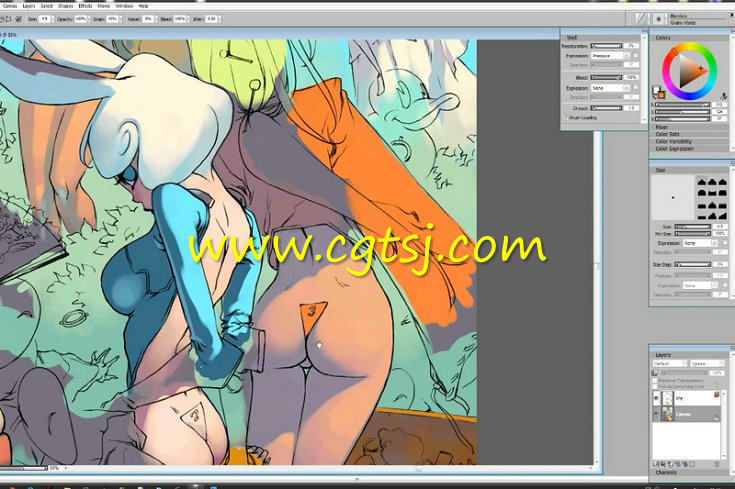Hide the line layer using its eye icon
Screen dimensions: 735x489
(656, 399)
